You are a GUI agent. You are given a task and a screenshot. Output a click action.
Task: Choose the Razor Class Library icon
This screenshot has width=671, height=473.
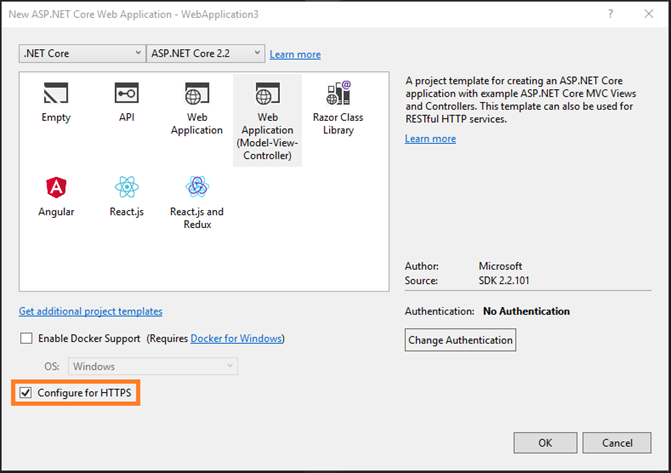(338, 92)
